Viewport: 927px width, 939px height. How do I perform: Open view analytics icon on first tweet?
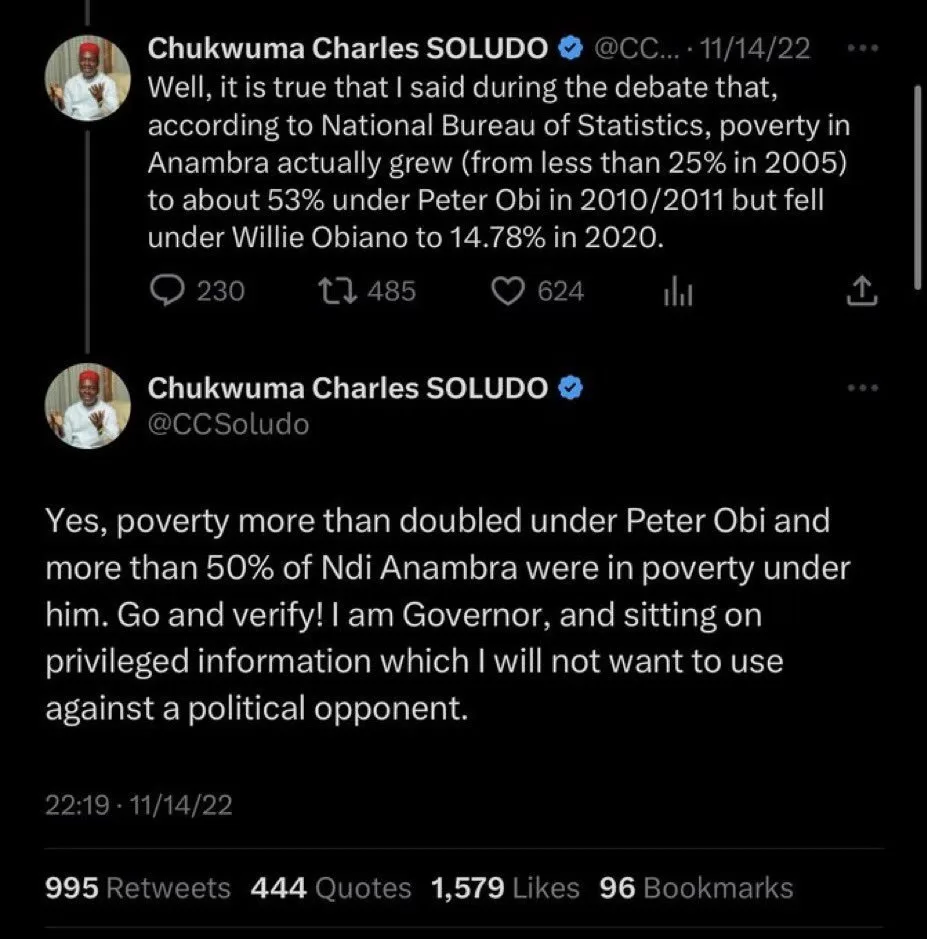678,292
